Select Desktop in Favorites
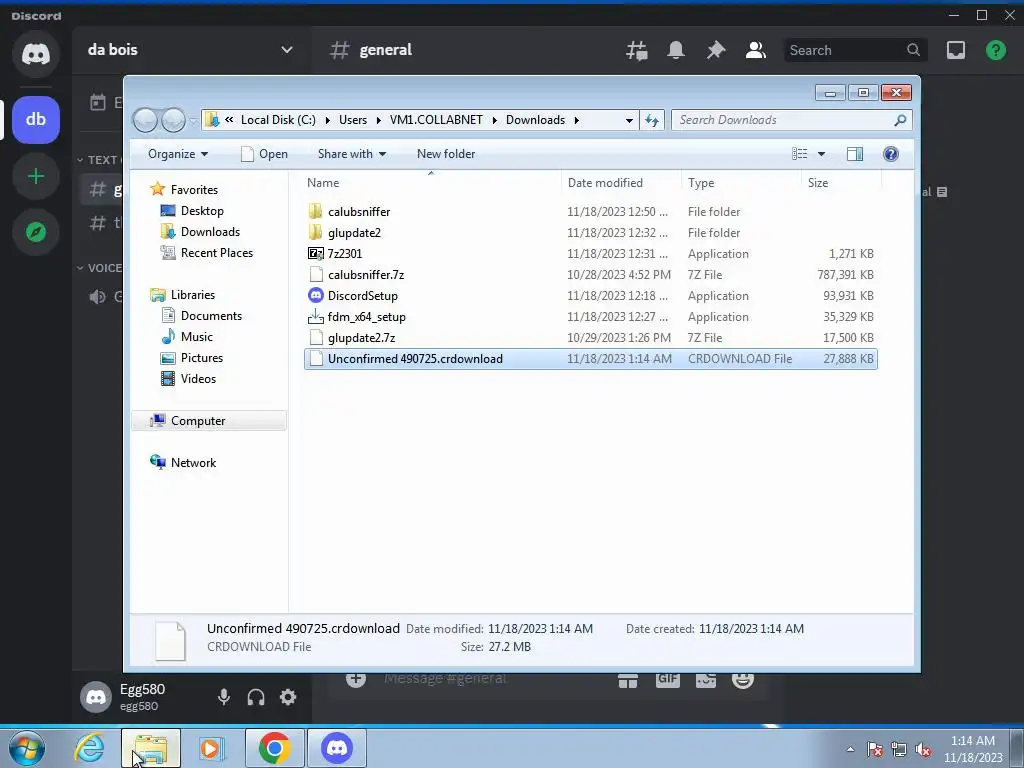1024x768 pixels. (x=202, y=211)
